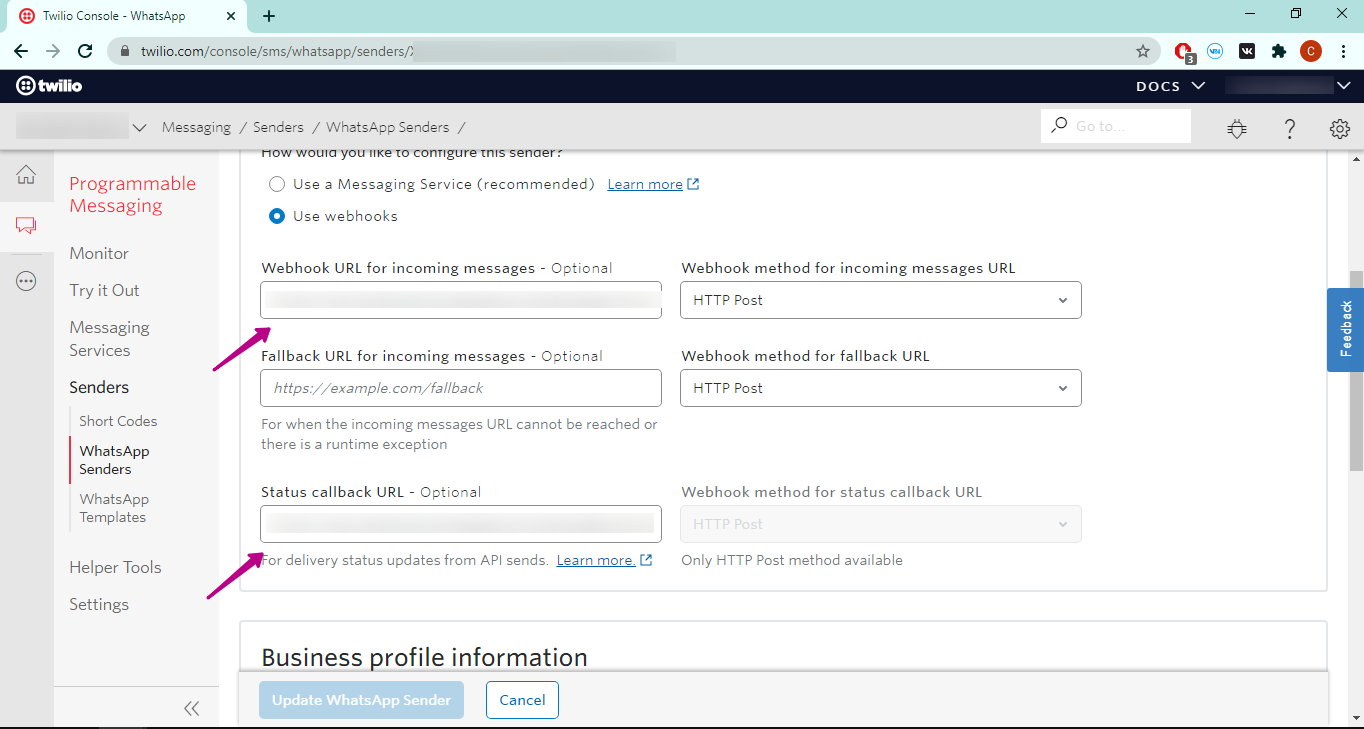
Task: Go forward in browser
Action: point(53,51)
